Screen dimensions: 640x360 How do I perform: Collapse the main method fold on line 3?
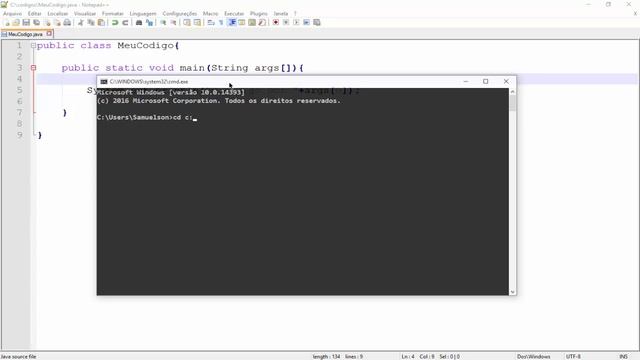(x=33, y=68)
